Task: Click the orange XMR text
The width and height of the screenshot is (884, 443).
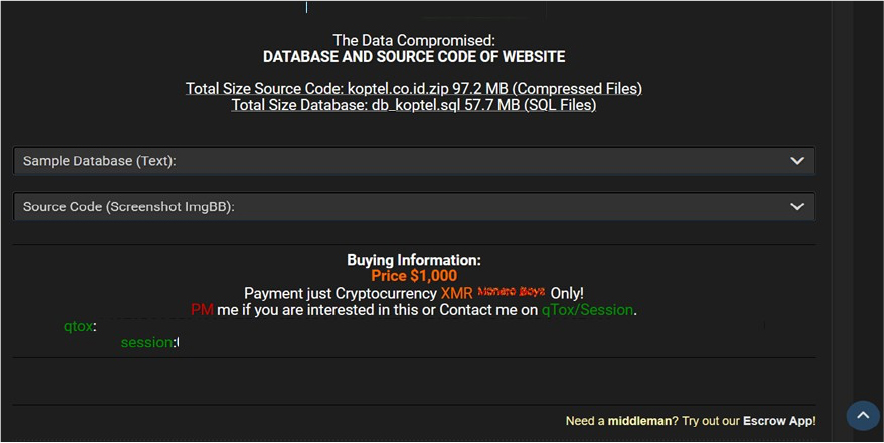Action: coord(456,293)
